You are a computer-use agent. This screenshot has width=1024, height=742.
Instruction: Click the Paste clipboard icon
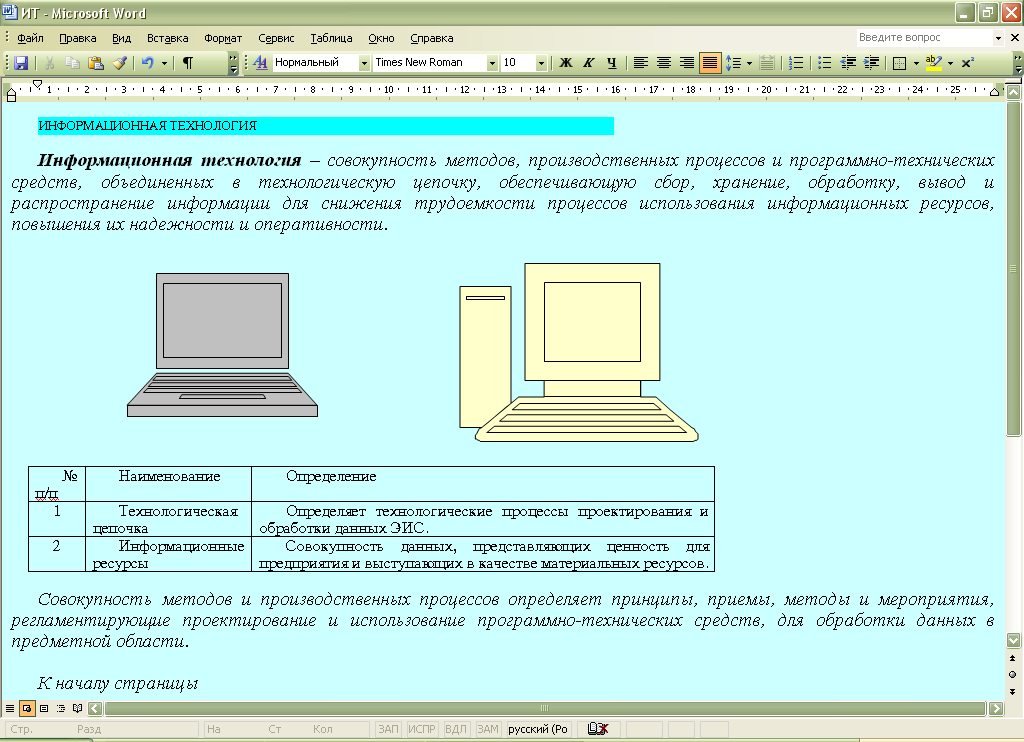(96, 63)
